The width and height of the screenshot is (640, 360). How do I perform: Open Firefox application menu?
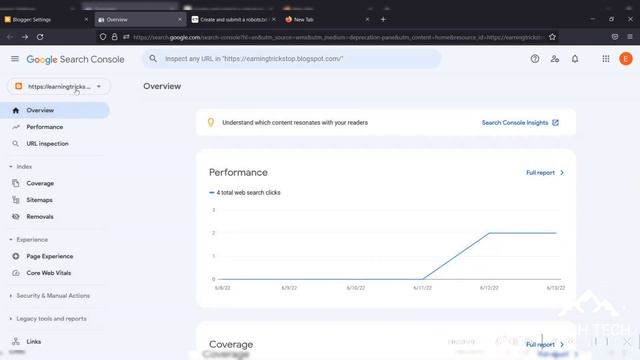point(630,37)
